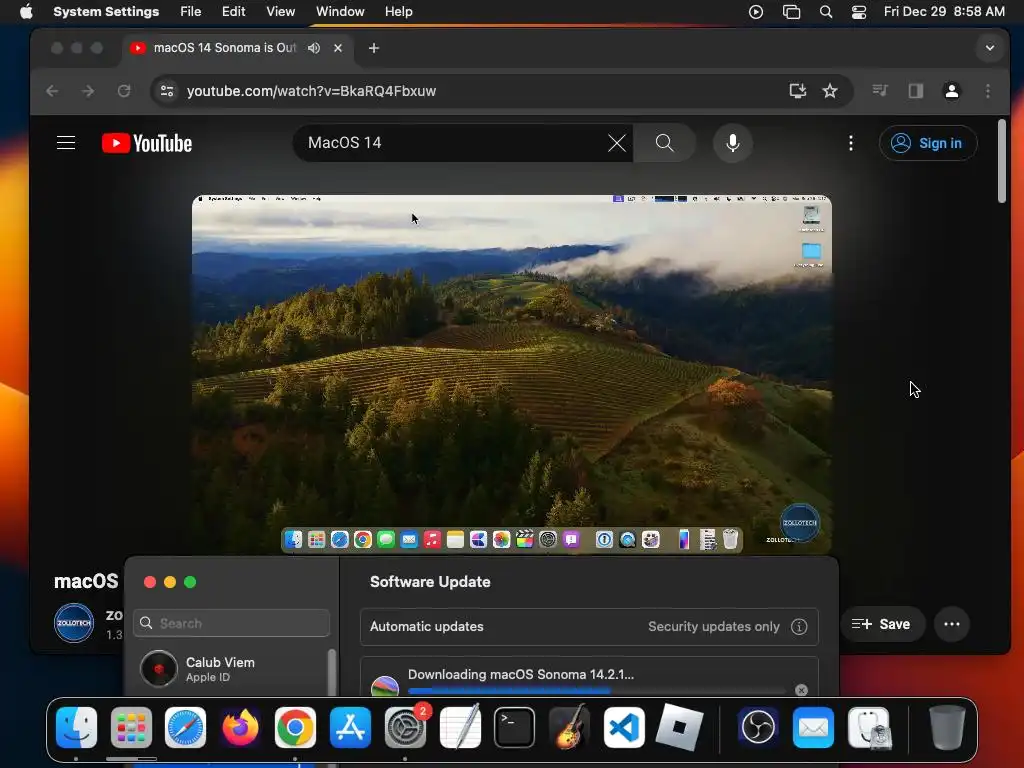This screenshot has width=1024, height=768.
Task: Open Mail from the Dock
Action: (813, 728)
